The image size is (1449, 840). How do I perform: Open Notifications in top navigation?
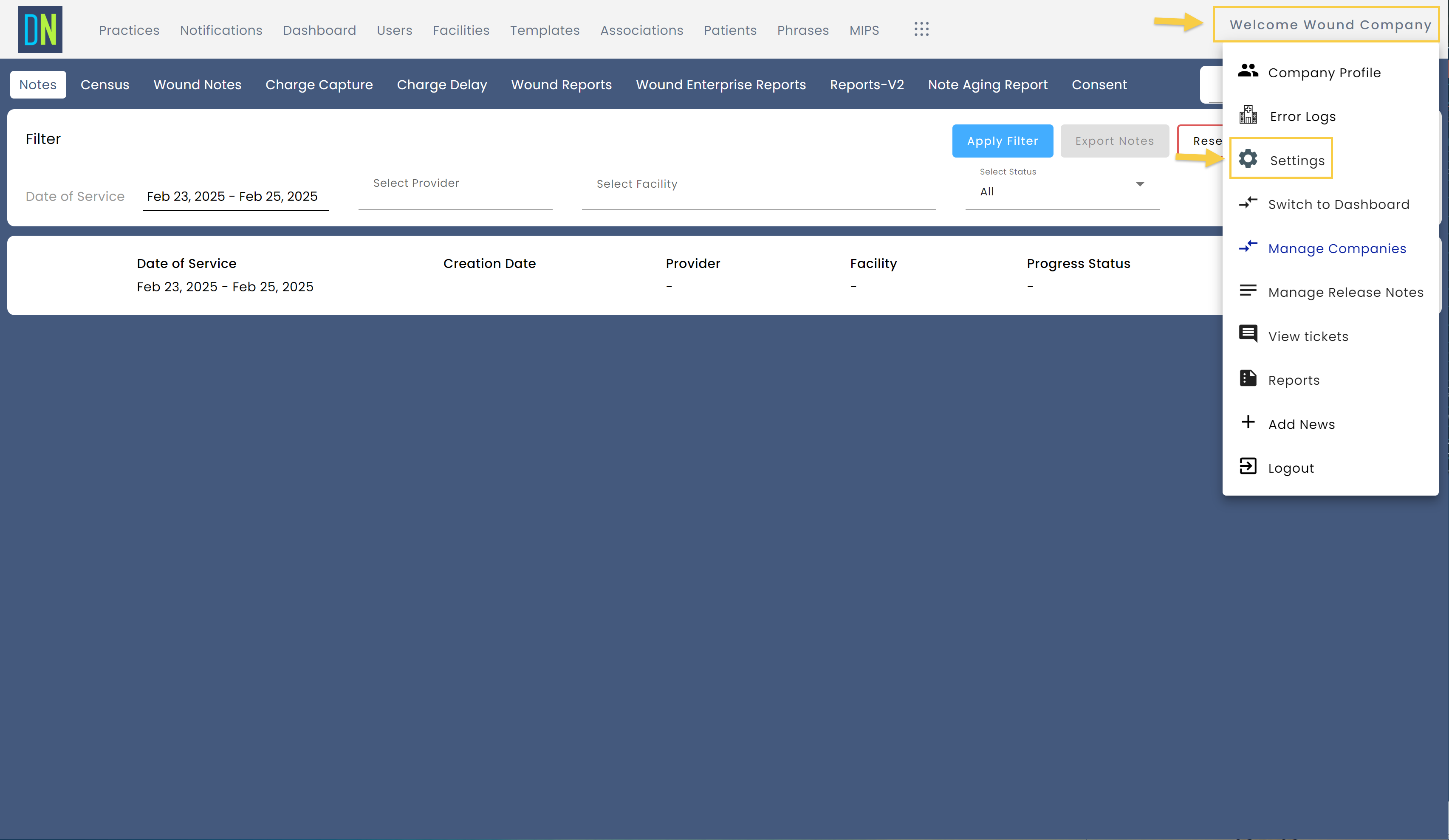coord(221,31)
